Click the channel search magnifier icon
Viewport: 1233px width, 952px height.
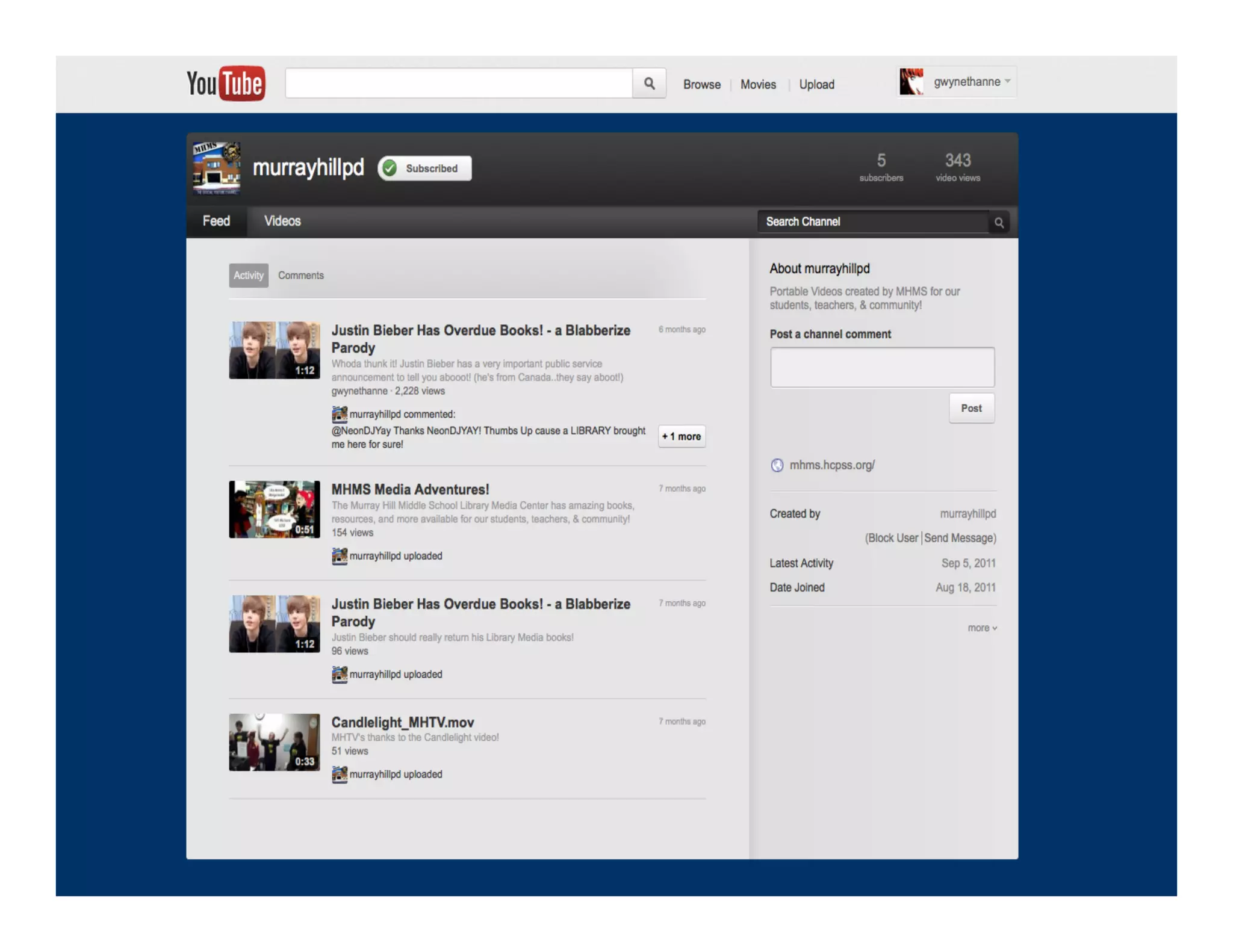pos(999,223)
